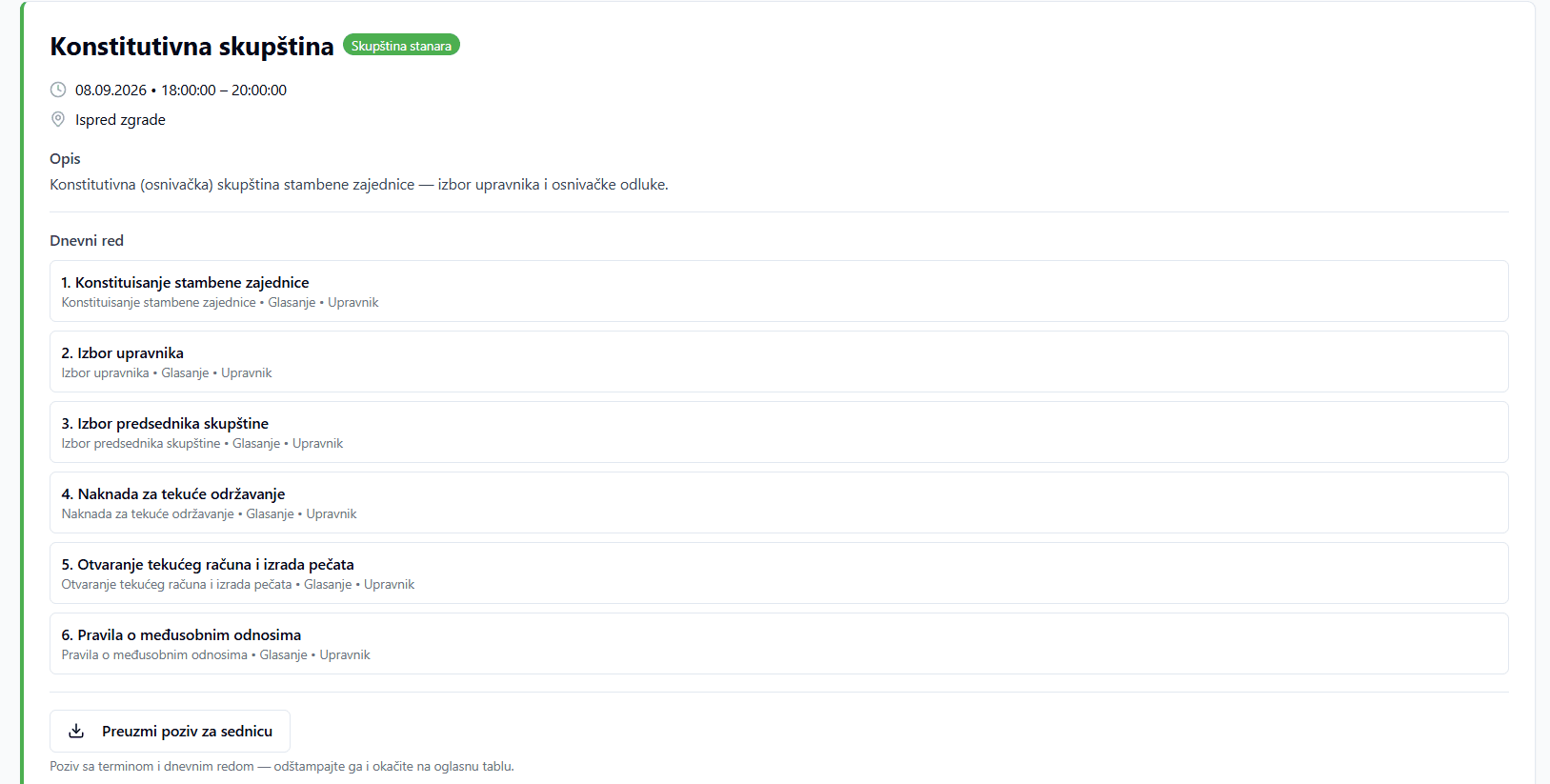Open agenda item 4 Naknada za tekuće održavanje

point(778,502)
